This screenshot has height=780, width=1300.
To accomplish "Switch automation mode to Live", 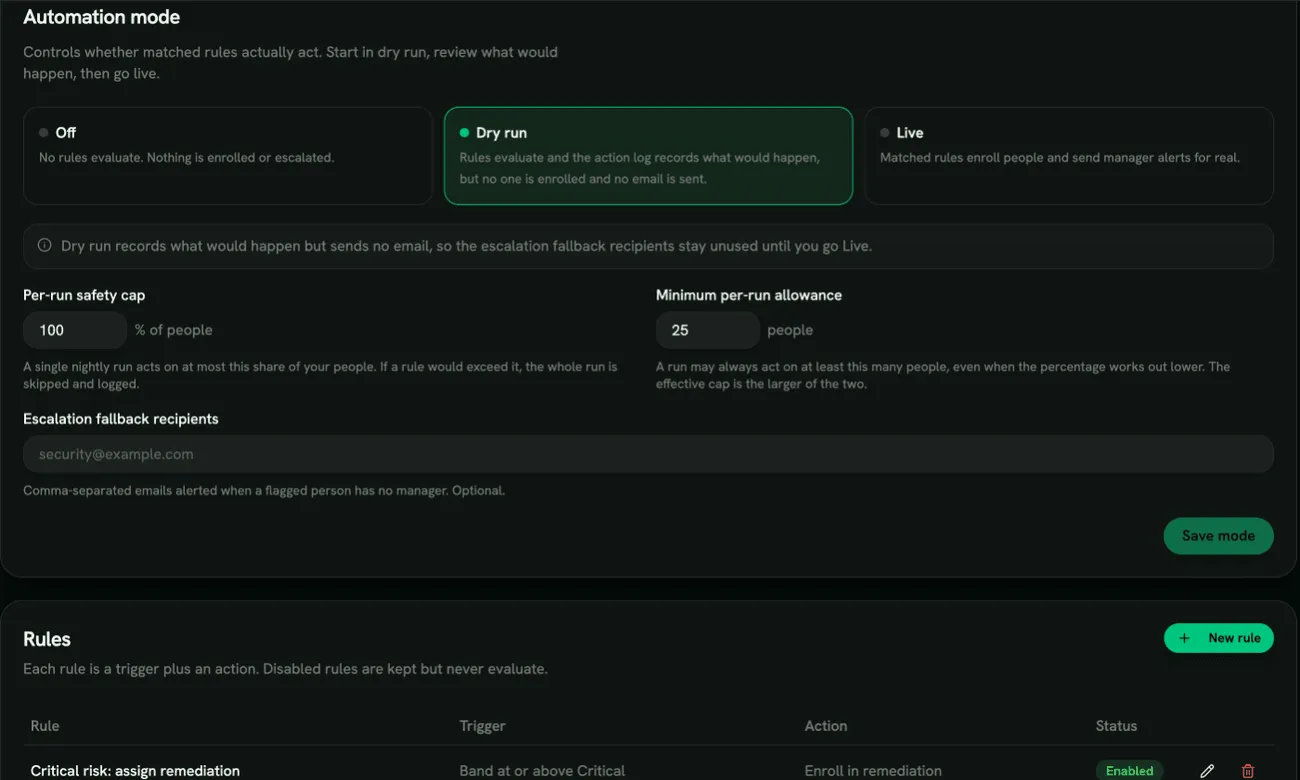I will pyautogui.click(x=1069, y=156).
